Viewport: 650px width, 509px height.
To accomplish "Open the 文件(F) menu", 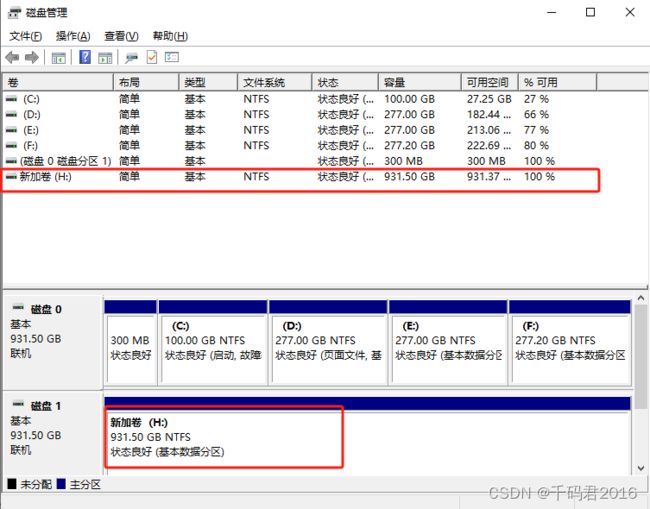I will (x=25, y=36).
